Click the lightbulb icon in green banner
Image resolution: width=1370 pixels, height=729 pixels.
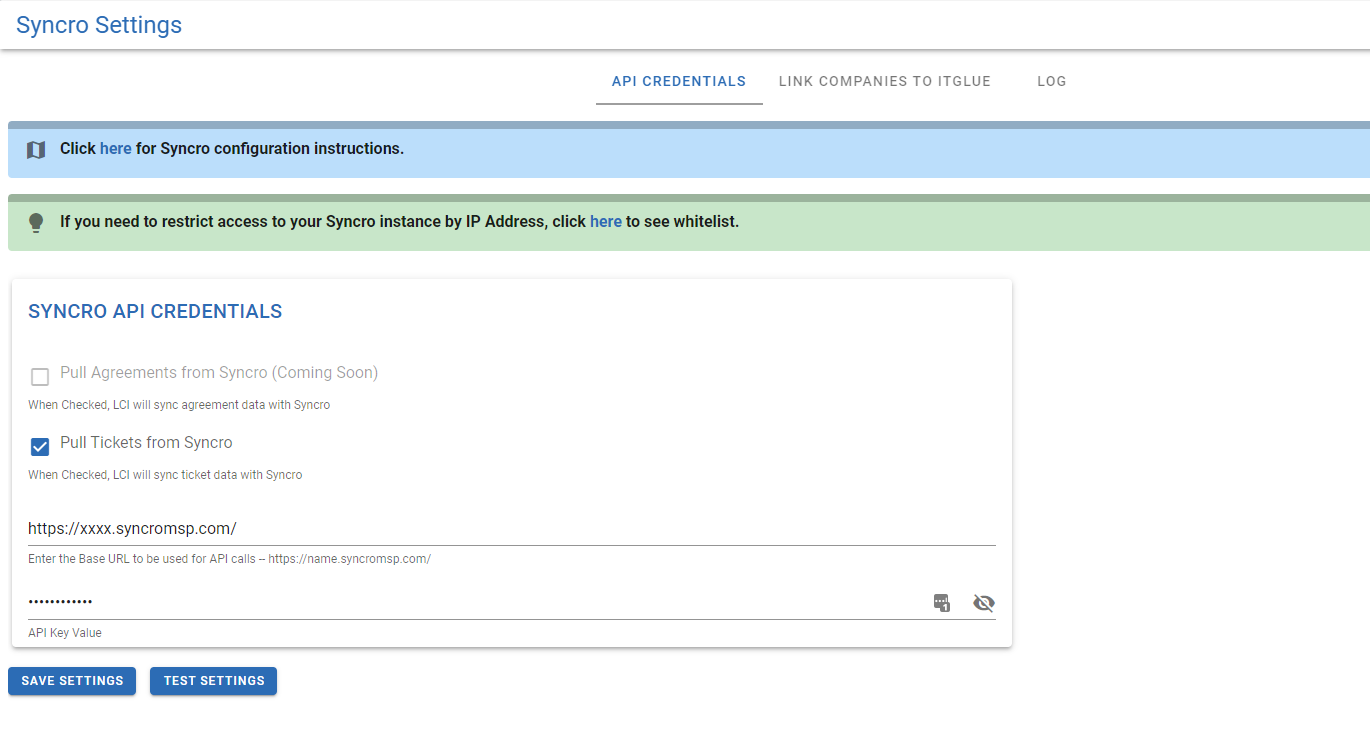[36, 222]
